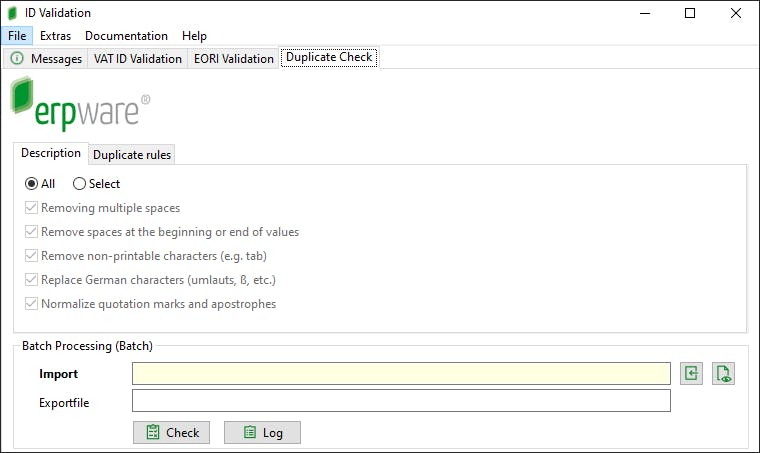Open the Extras menu
This screenshot has height=453, width=760.
tap(55, 36)
